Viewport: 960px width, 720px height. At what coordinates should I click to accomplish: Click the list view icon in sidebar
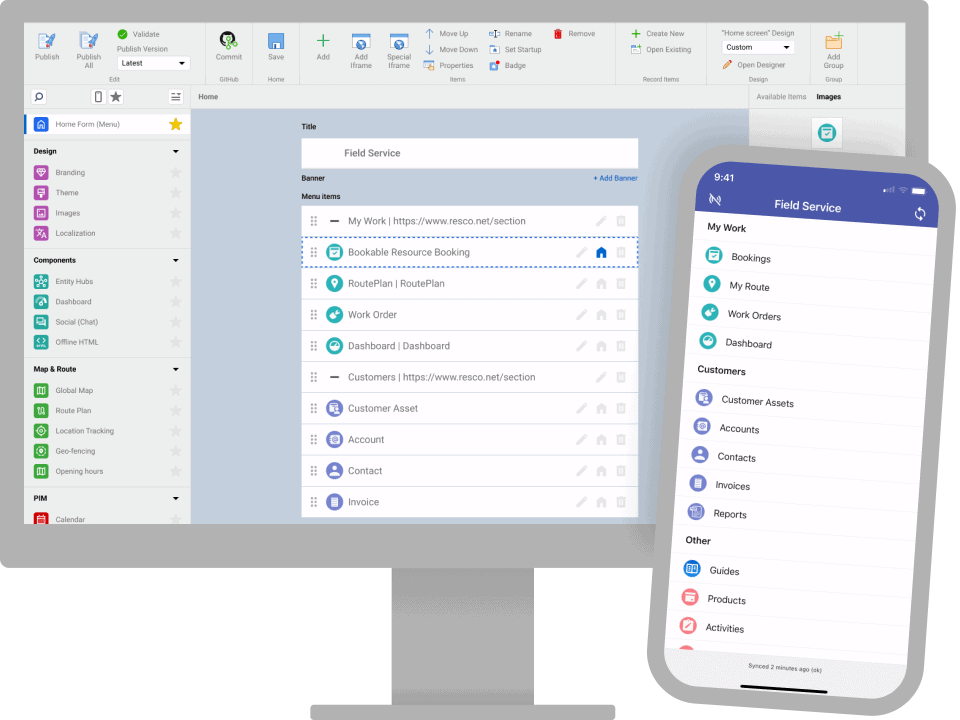(x=176, y=97)
